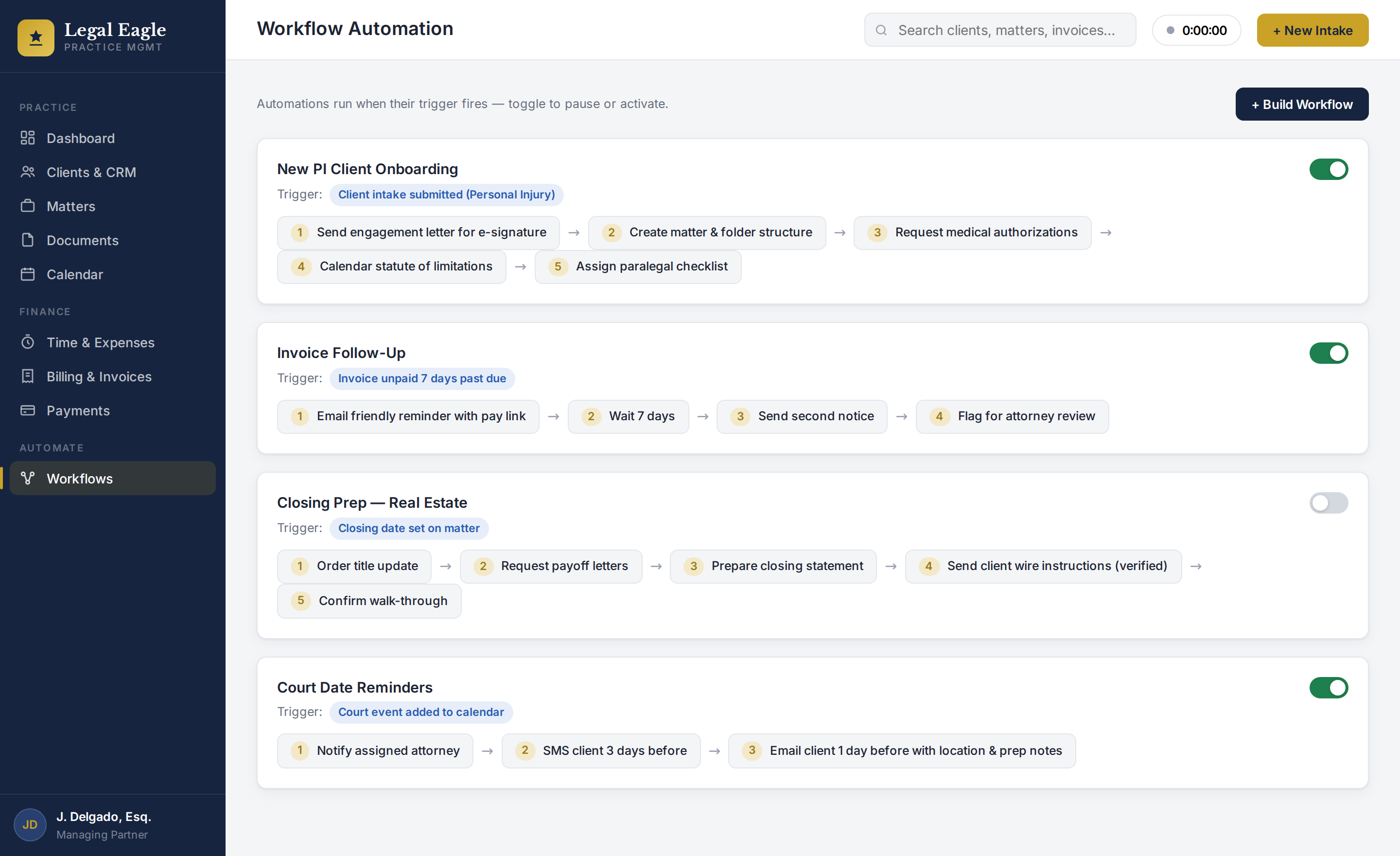Select step Email friendly reminder with pay link
The height and width of the screenshot is (856, 1400).
408,417
